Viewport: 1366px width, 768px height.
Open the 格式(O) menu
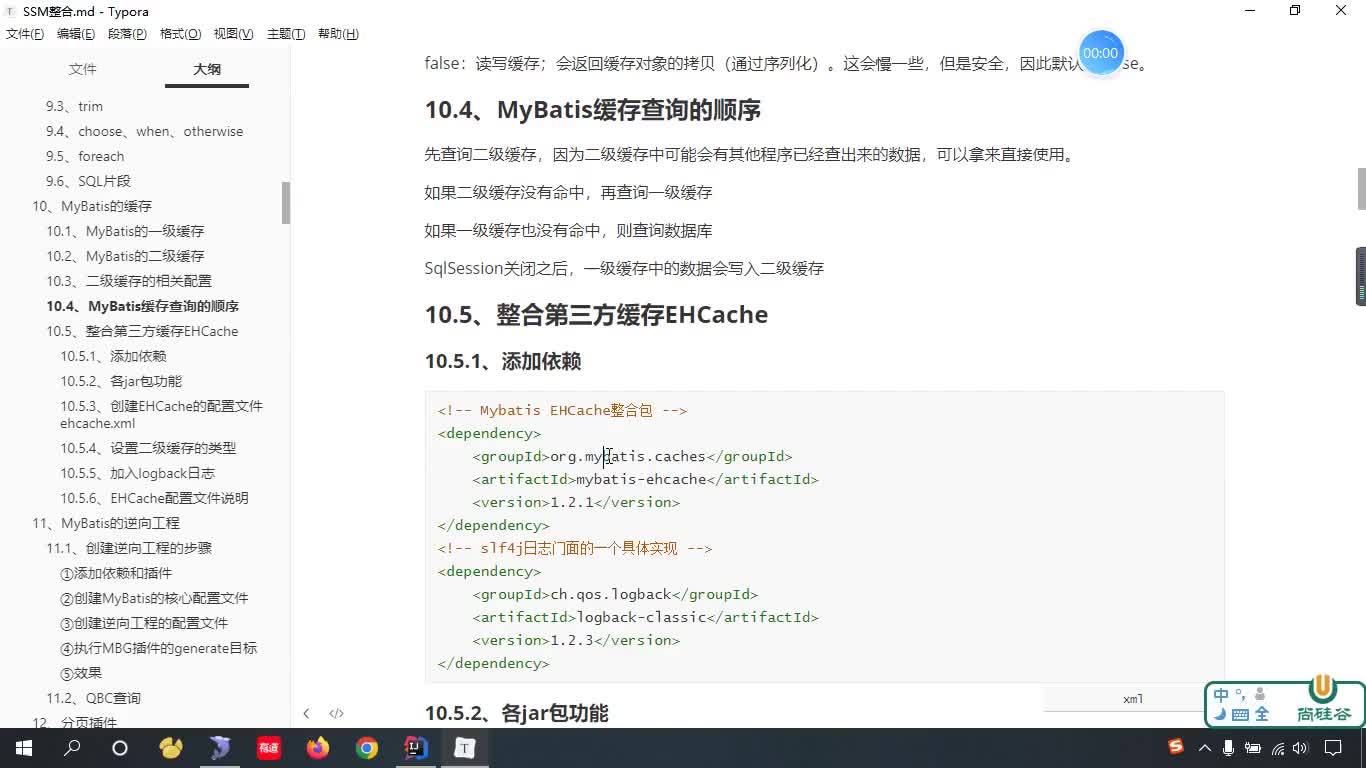click(180, 34)
